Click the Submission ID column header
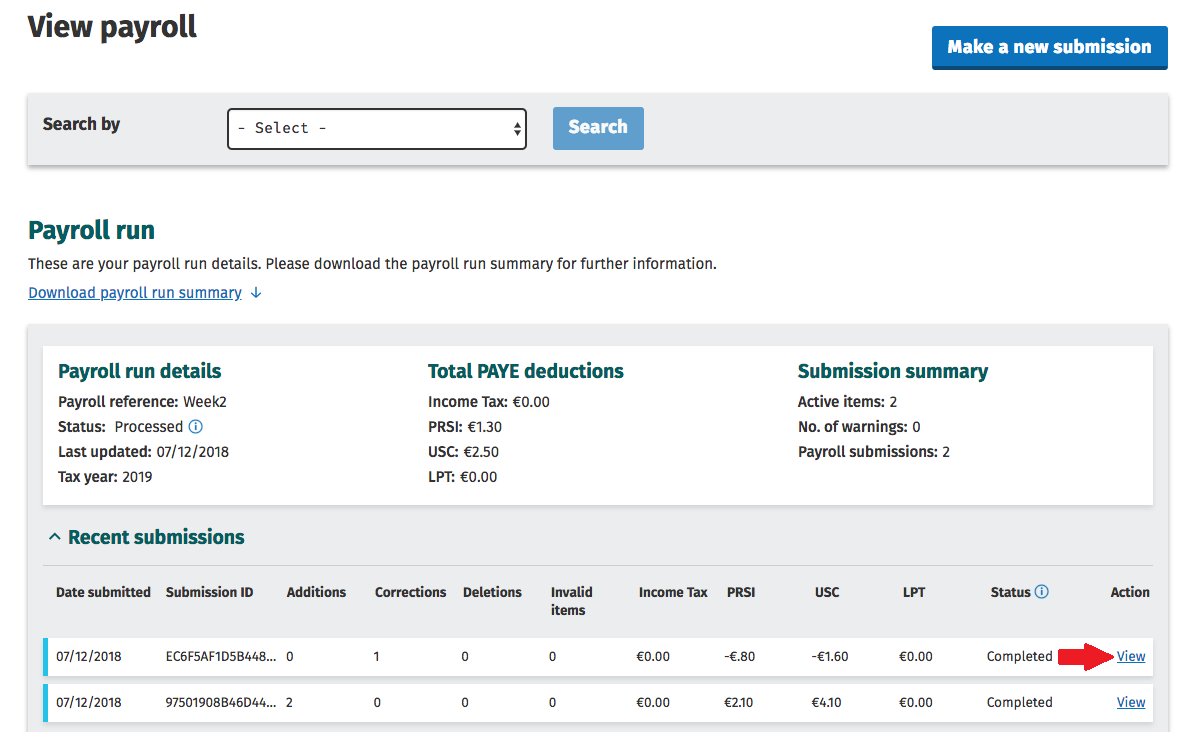The height and width of the screenshot is (732, 1195). 210,592
